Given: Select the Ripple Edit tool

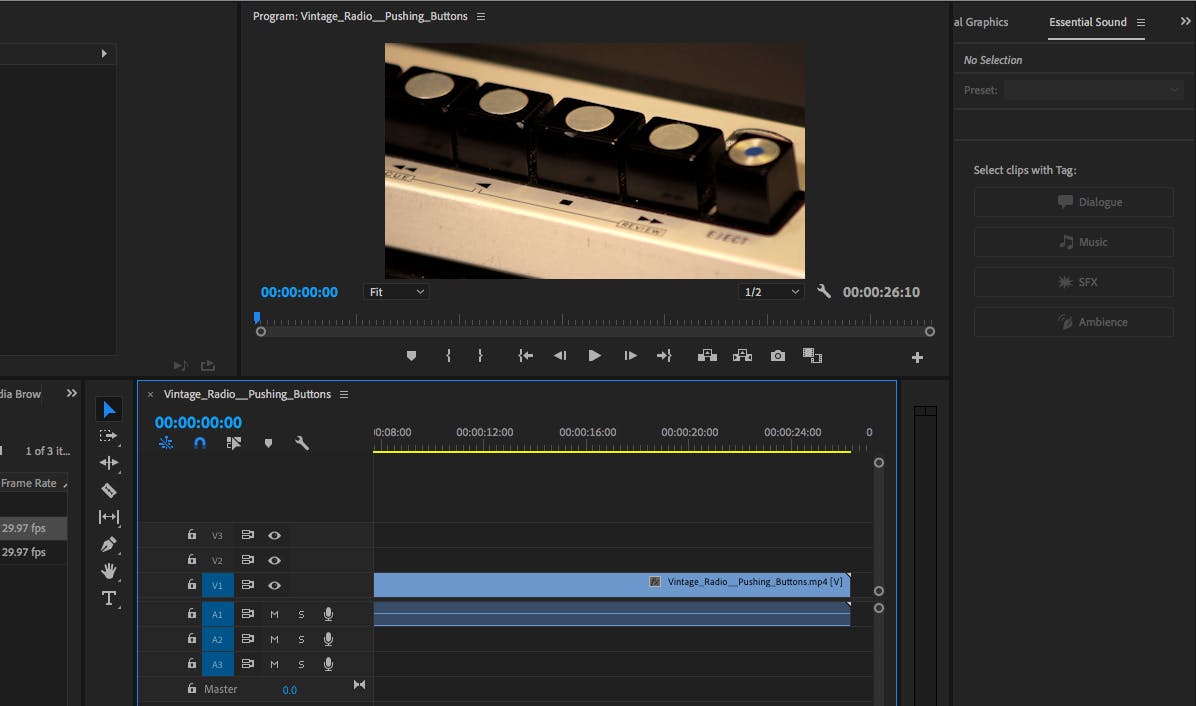Looking at the screenshot, I should tap(108, 463).
